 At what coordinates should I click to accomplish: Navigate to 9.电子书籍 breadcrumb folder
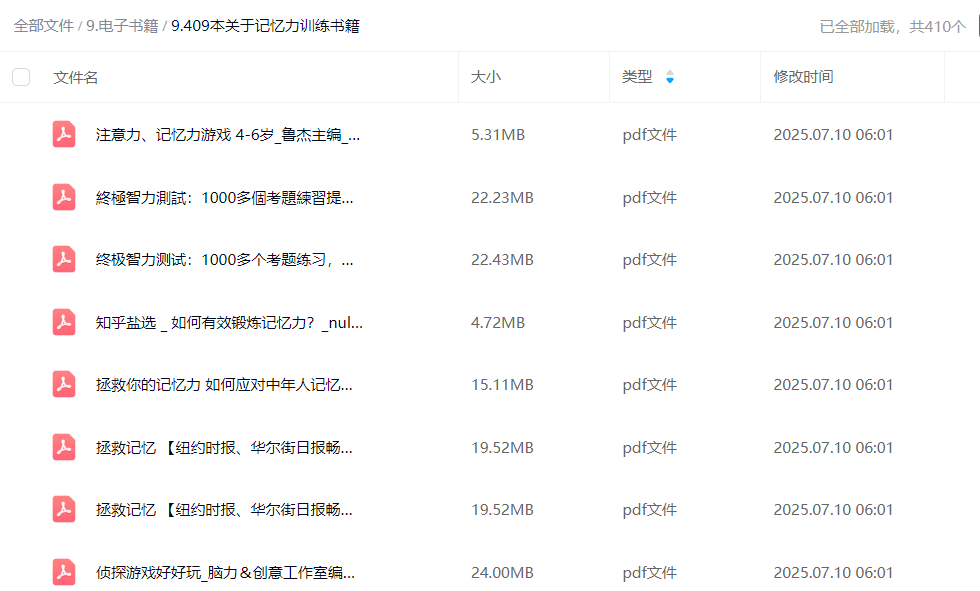pyautogui.click(x=122, y=26)
